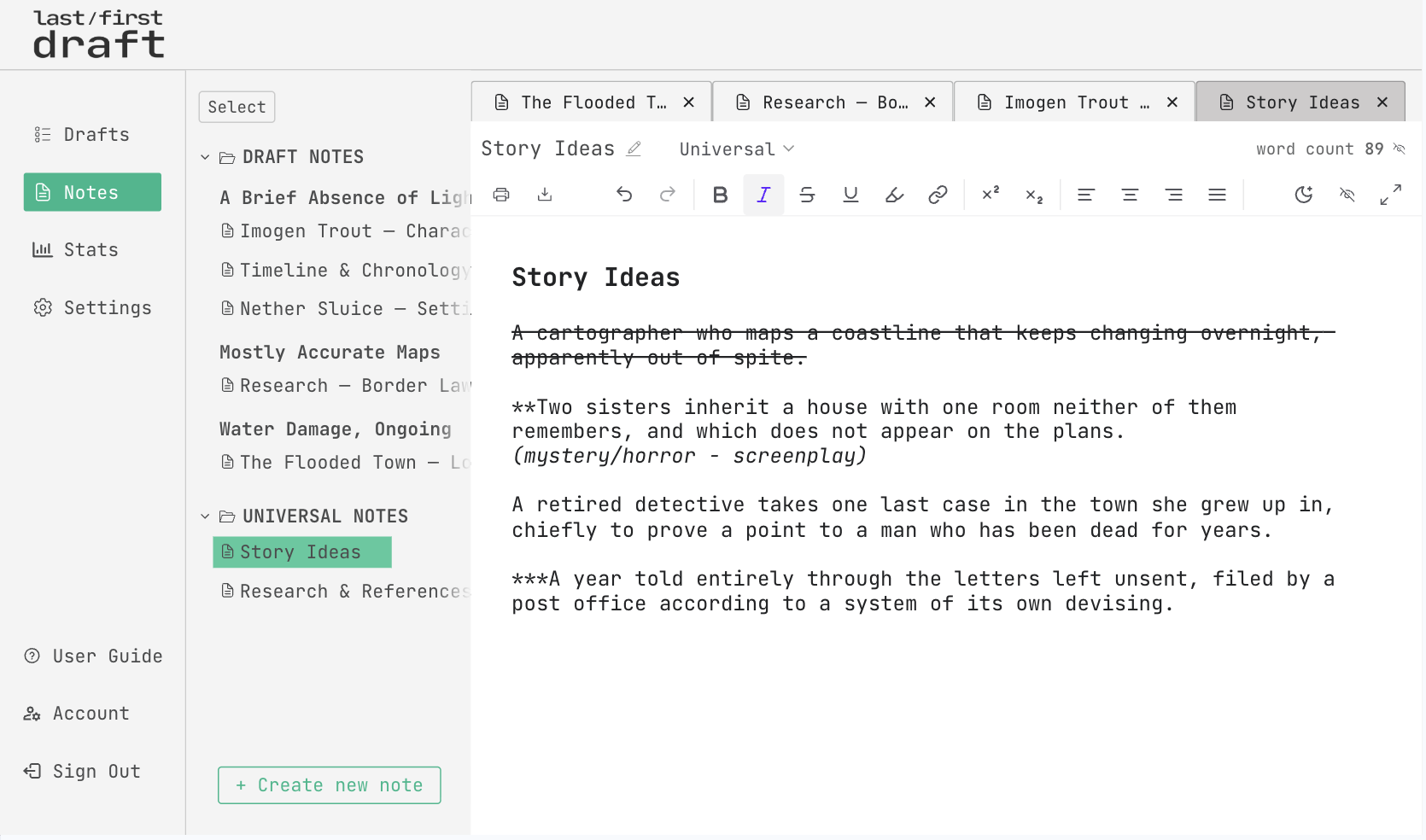Click the Select button

[x=237, y=107]
